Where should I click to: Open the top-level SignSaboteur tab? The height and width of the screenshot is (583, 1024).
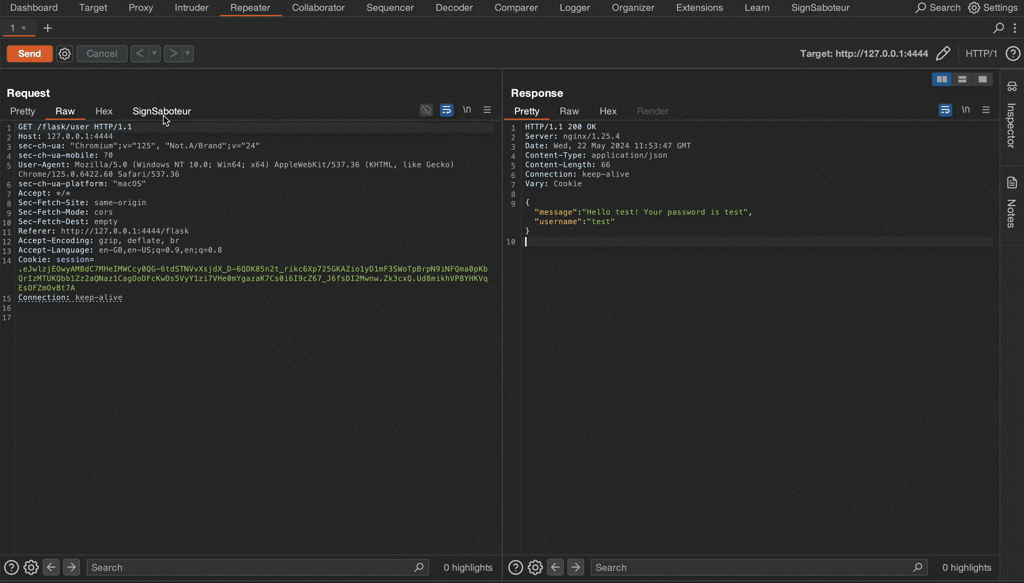820,8
